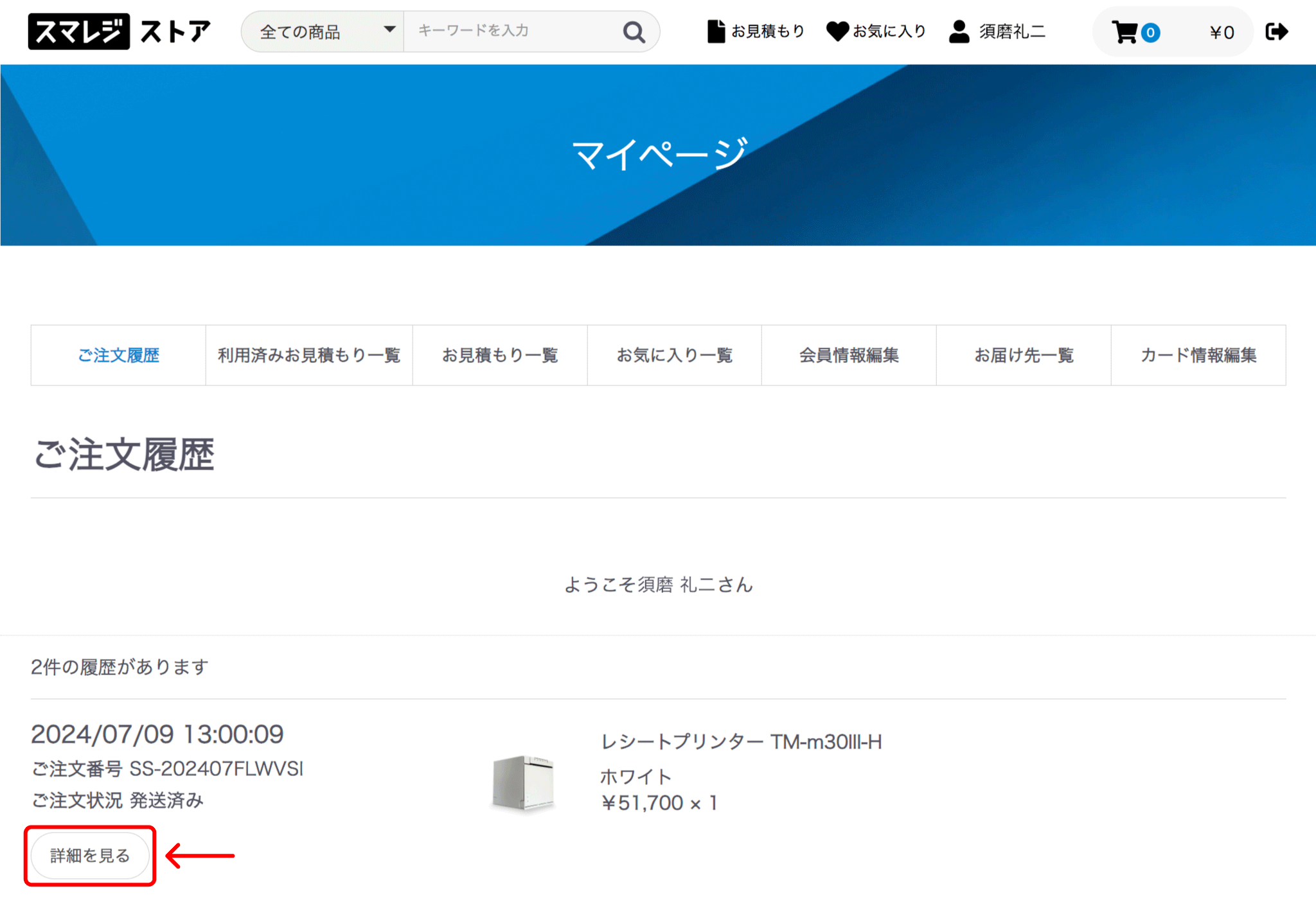Click the 詳細を見る button

[x=89, y=855]
